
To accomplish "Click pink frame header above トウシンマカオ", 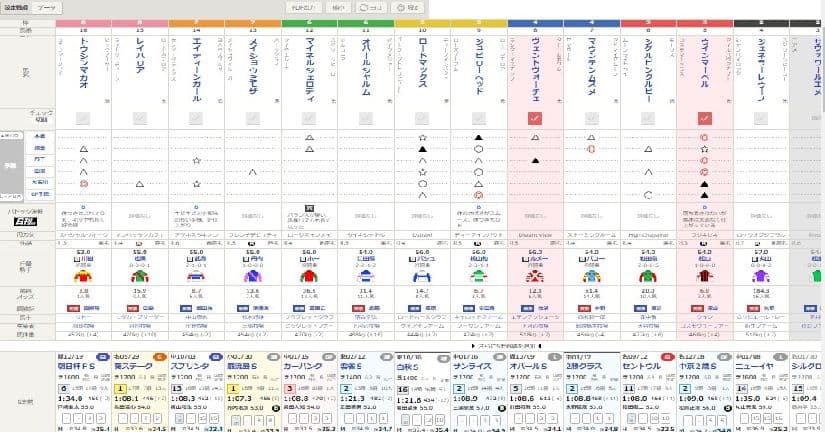I will click(x=83, y=23).
